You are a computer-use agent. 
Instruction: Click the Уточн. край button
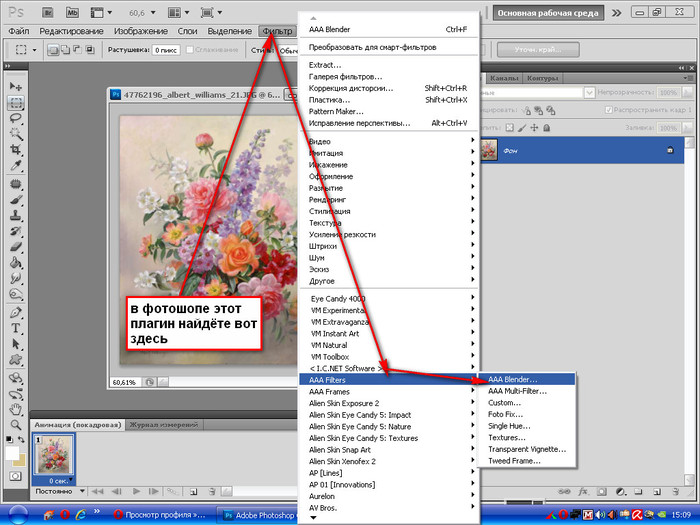tap(538, 50)
